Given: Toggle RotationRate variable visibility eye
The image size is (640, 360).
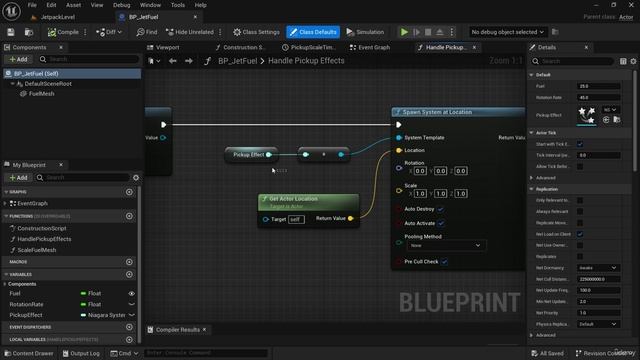Looking at the screenshot, I should pos(131,304).
